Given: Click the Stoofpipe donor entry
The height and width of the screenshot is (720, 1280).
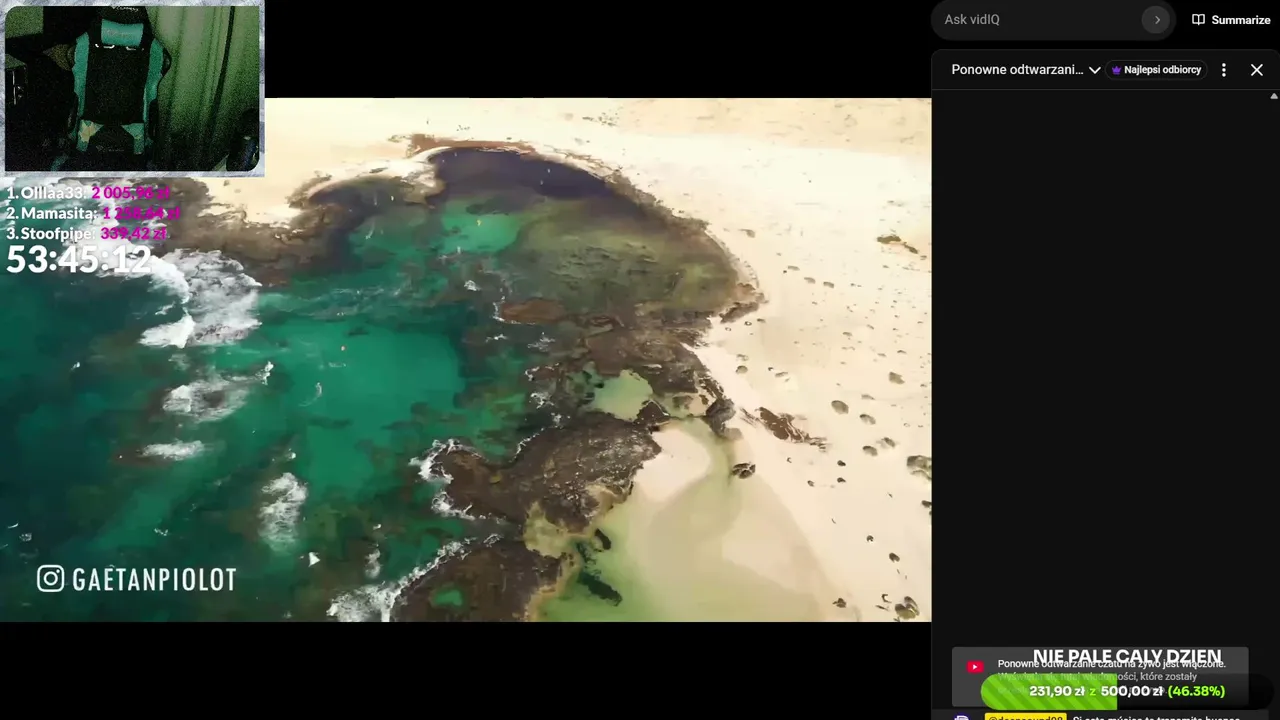Looking at the screenshot, I should click(x=88, y=233).
